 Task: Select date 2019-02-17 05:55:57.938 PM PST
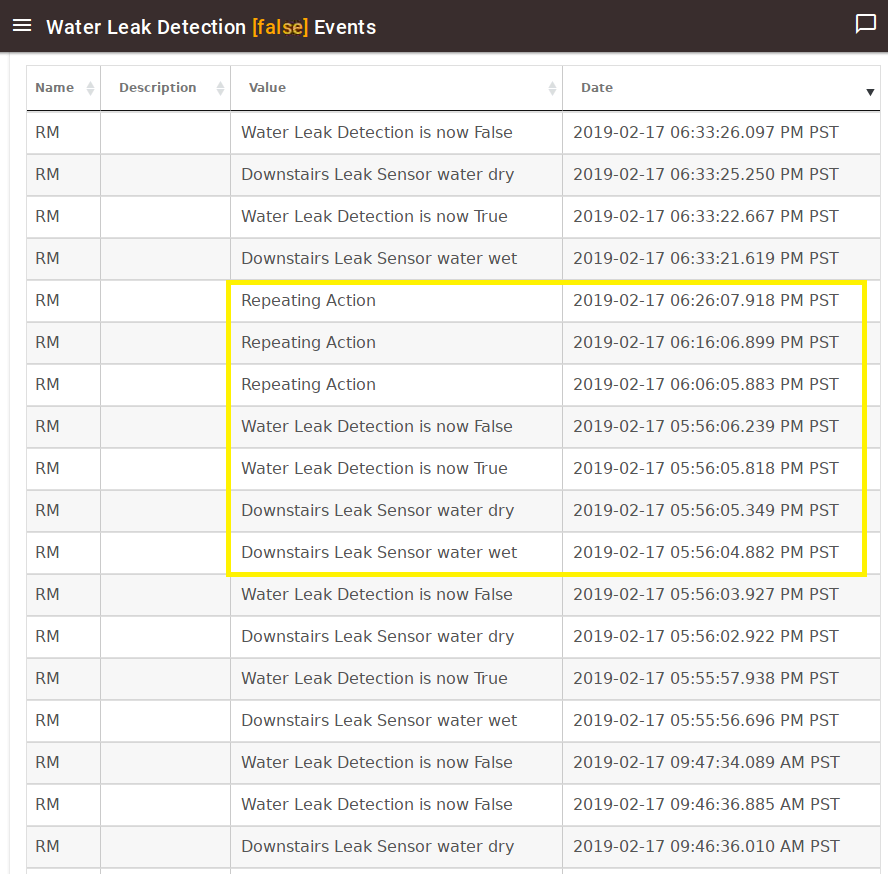pos(706,678)
